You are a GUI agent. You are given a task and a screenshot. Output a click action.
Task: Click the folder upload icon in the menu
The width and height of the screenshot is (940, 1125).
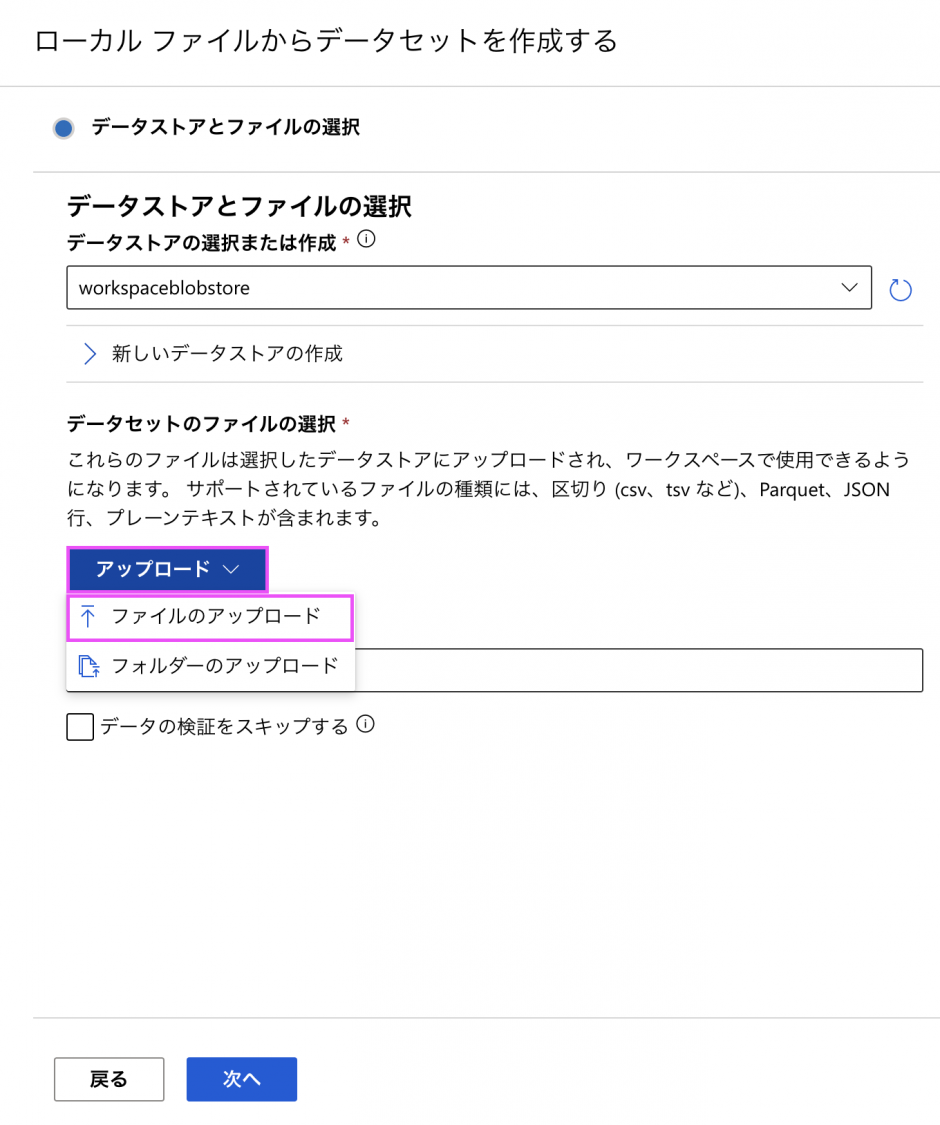click(x=88, y=666)
